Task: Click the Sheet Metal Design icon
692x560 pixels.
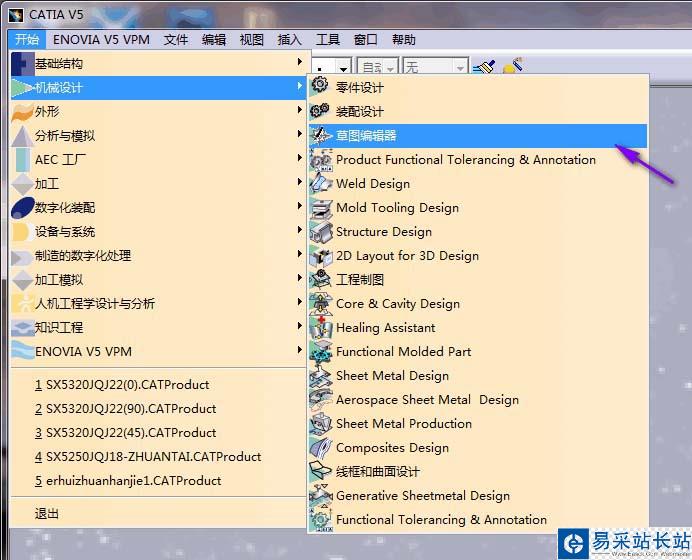Action: coord(321,376)
